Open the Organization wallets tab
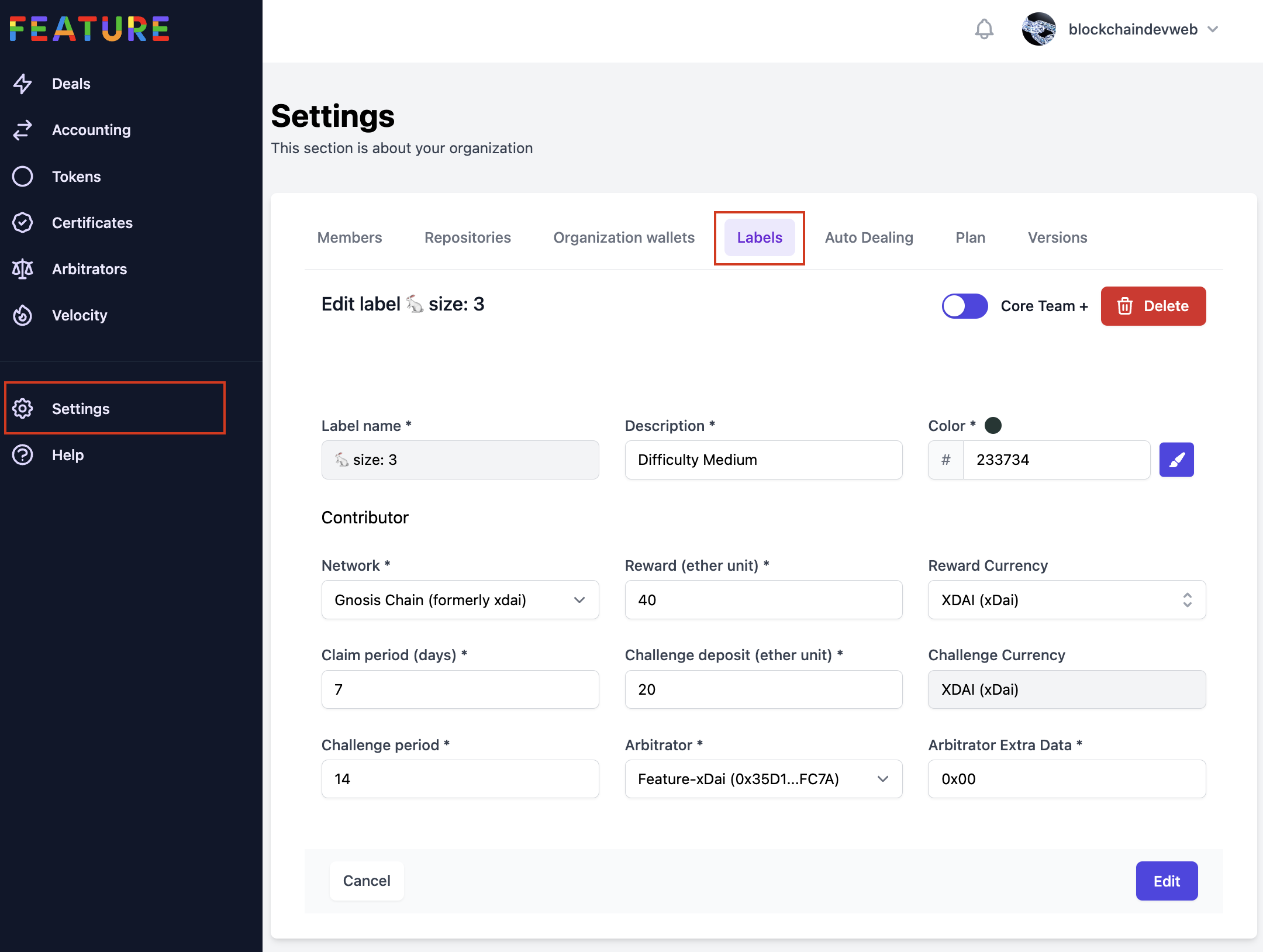This screenshot has width=1263, height=952. (x=623, y=237)
